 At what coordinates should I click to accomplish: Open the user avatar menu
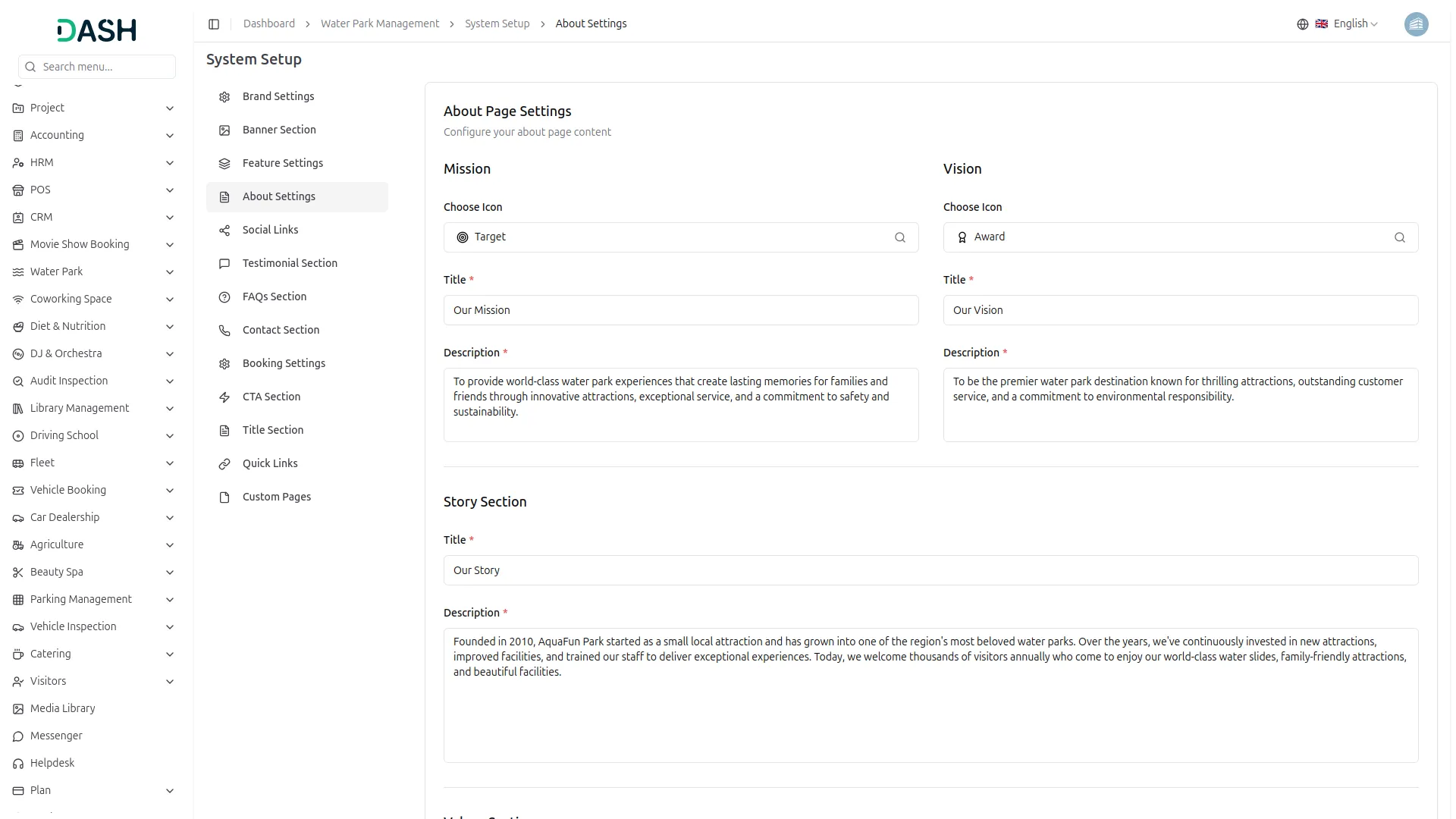tap(1416, 24)
